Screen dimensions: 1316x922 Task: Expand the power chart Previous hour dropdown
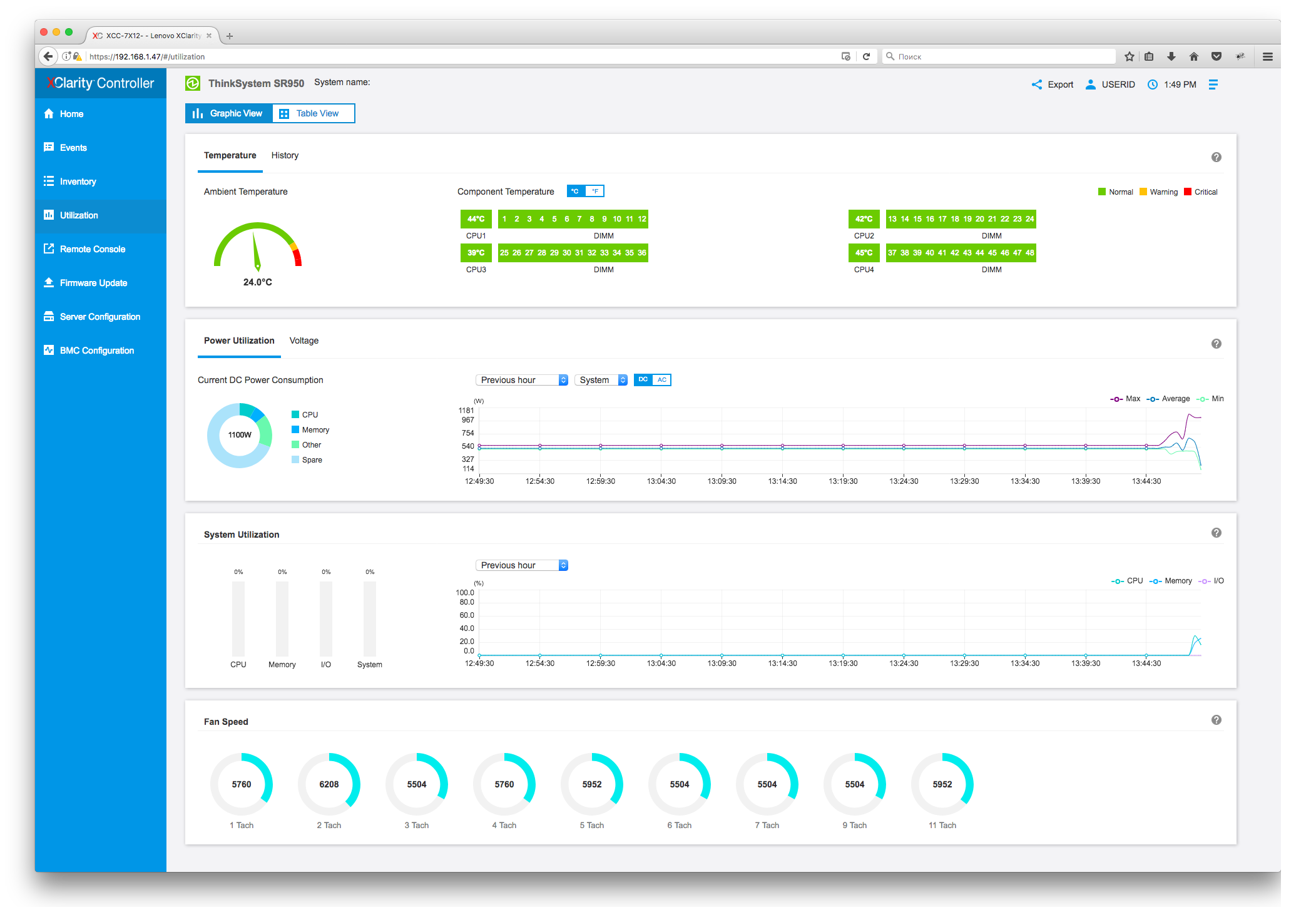[521, 380]
